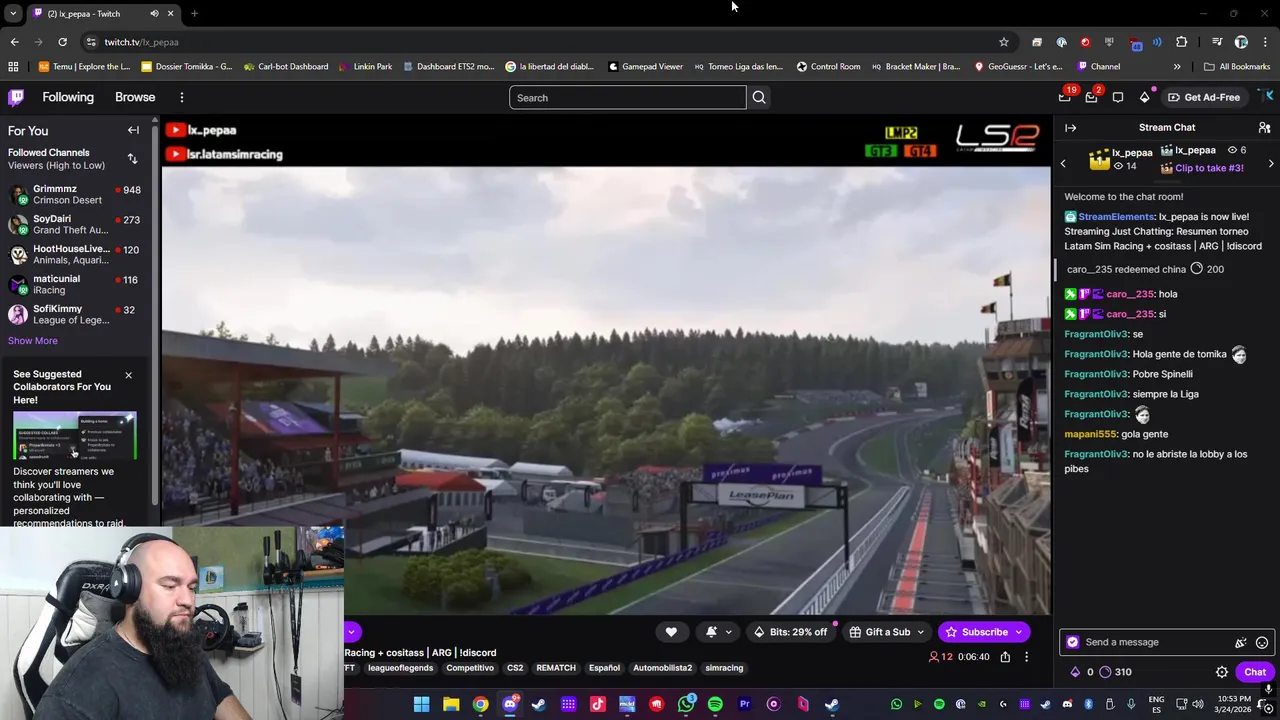Toggle the follow heart button

pos(671,632)
